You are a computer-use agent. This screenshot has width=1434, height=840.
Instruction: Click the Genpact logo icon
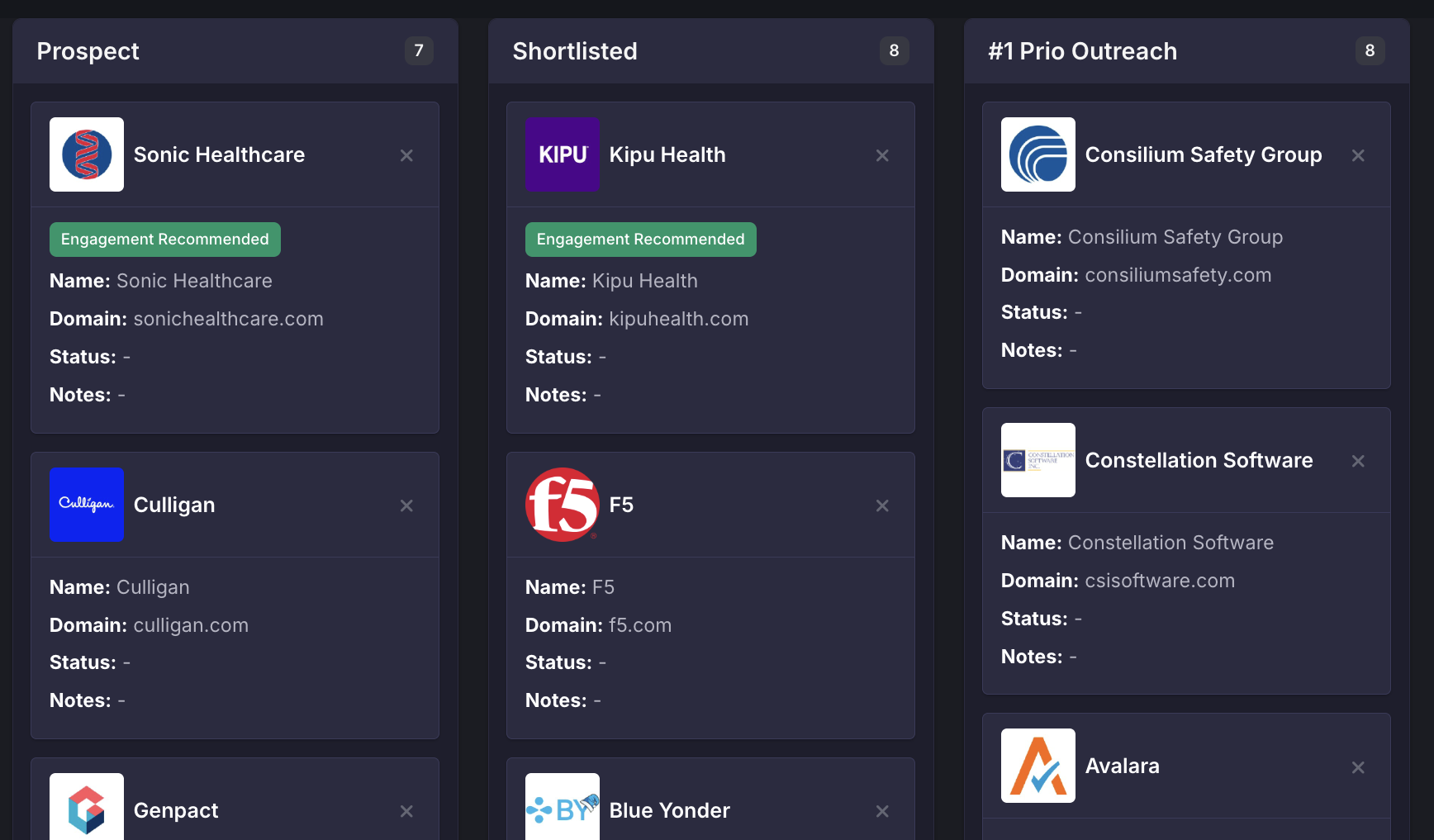coord(86,810)
